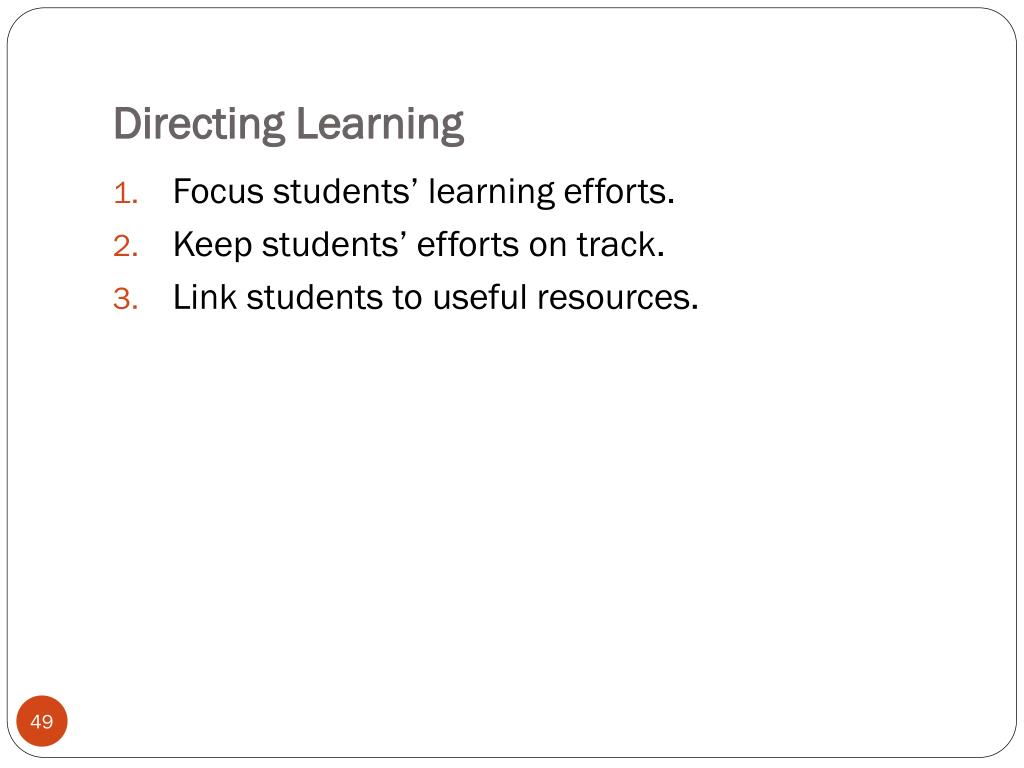1024x768 pixels.
Task: Click the word students in item three
Action: (315, 298)
